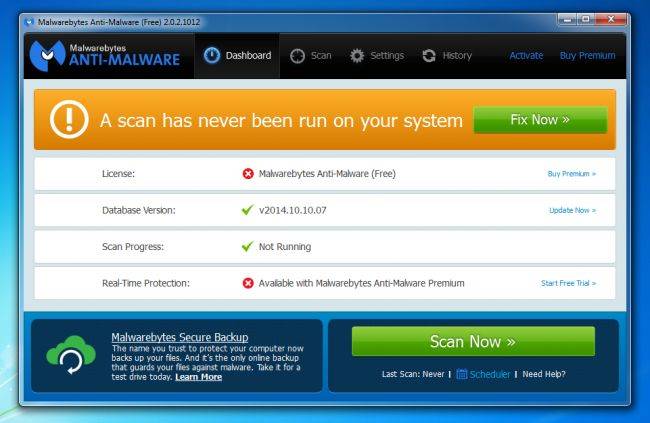Image resolution: width=650 pixels, height=423 pixels.
Task: Open the Settings tab
Action: point(376,56)
